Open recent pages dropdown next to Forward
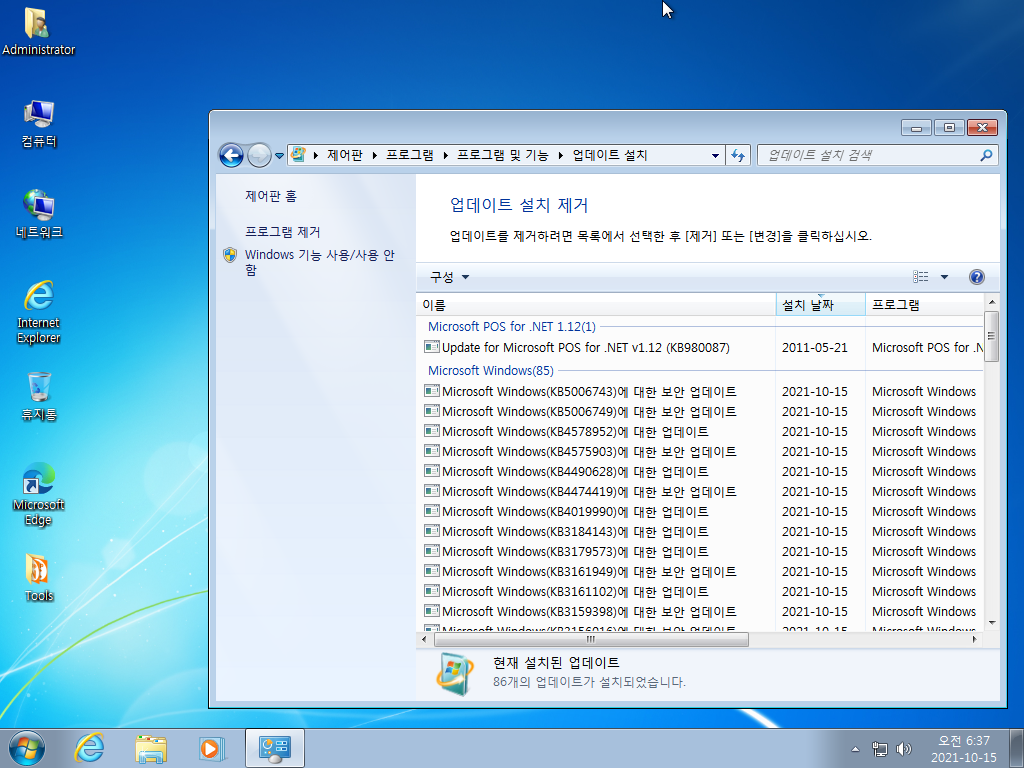 [280, 155]
